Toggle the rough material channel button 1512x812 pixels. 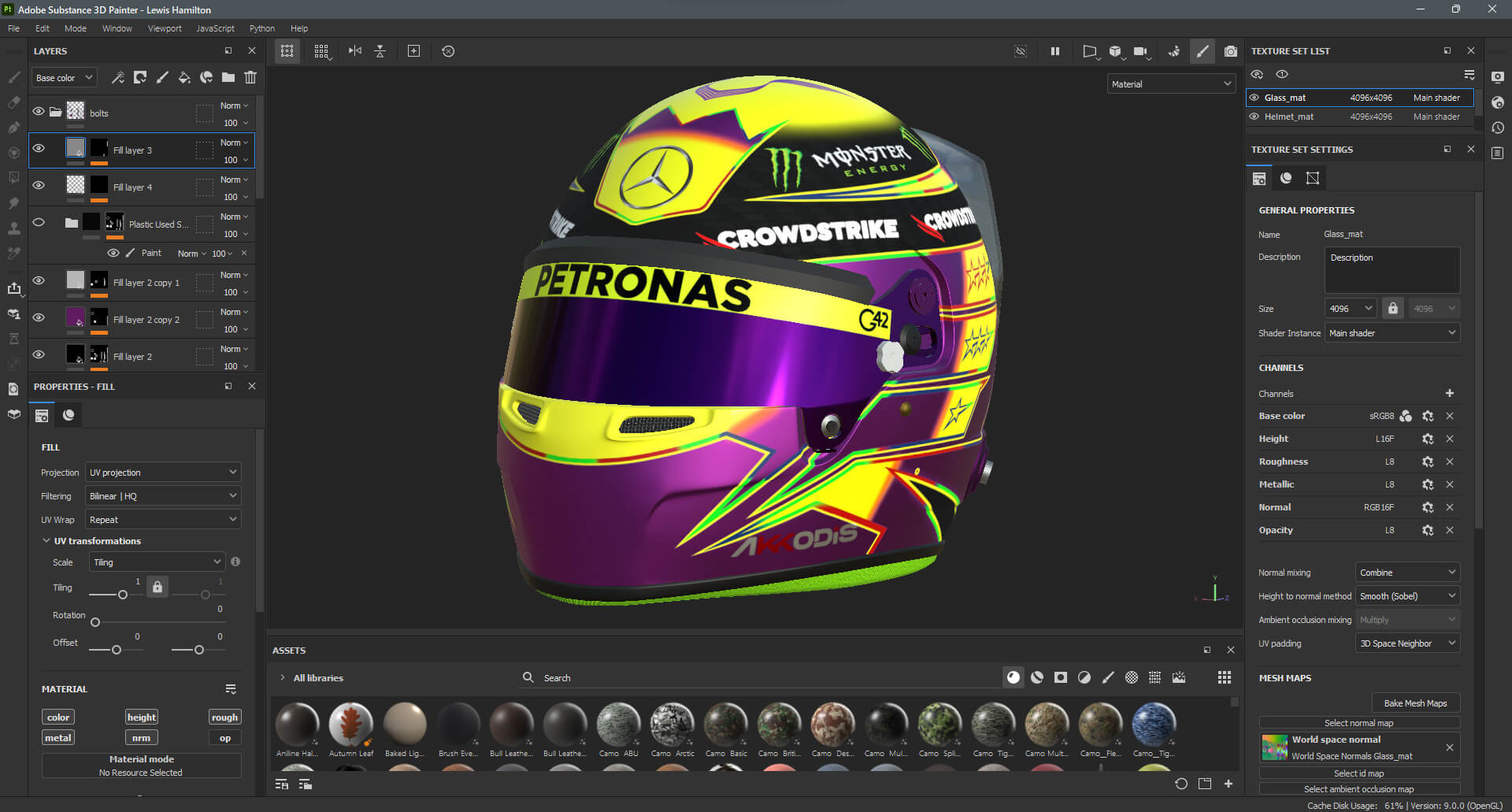click(224, 717)
